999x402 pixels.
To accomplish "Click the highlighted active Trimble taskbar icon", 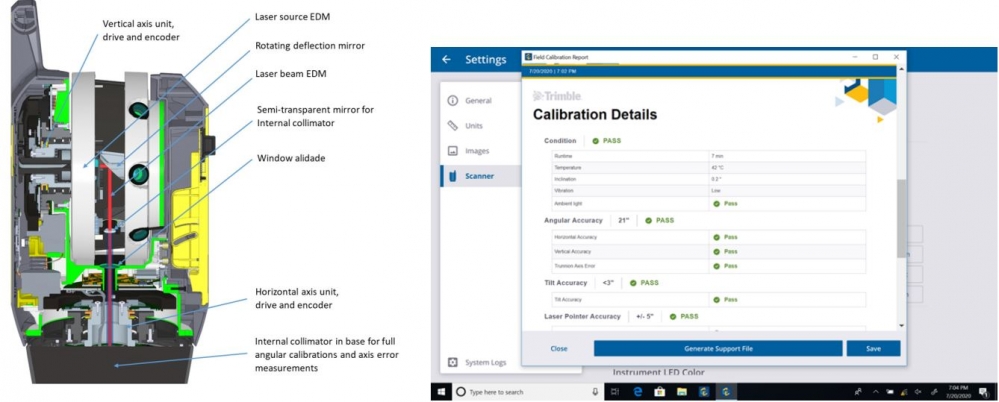I will (x=725, y=391).
